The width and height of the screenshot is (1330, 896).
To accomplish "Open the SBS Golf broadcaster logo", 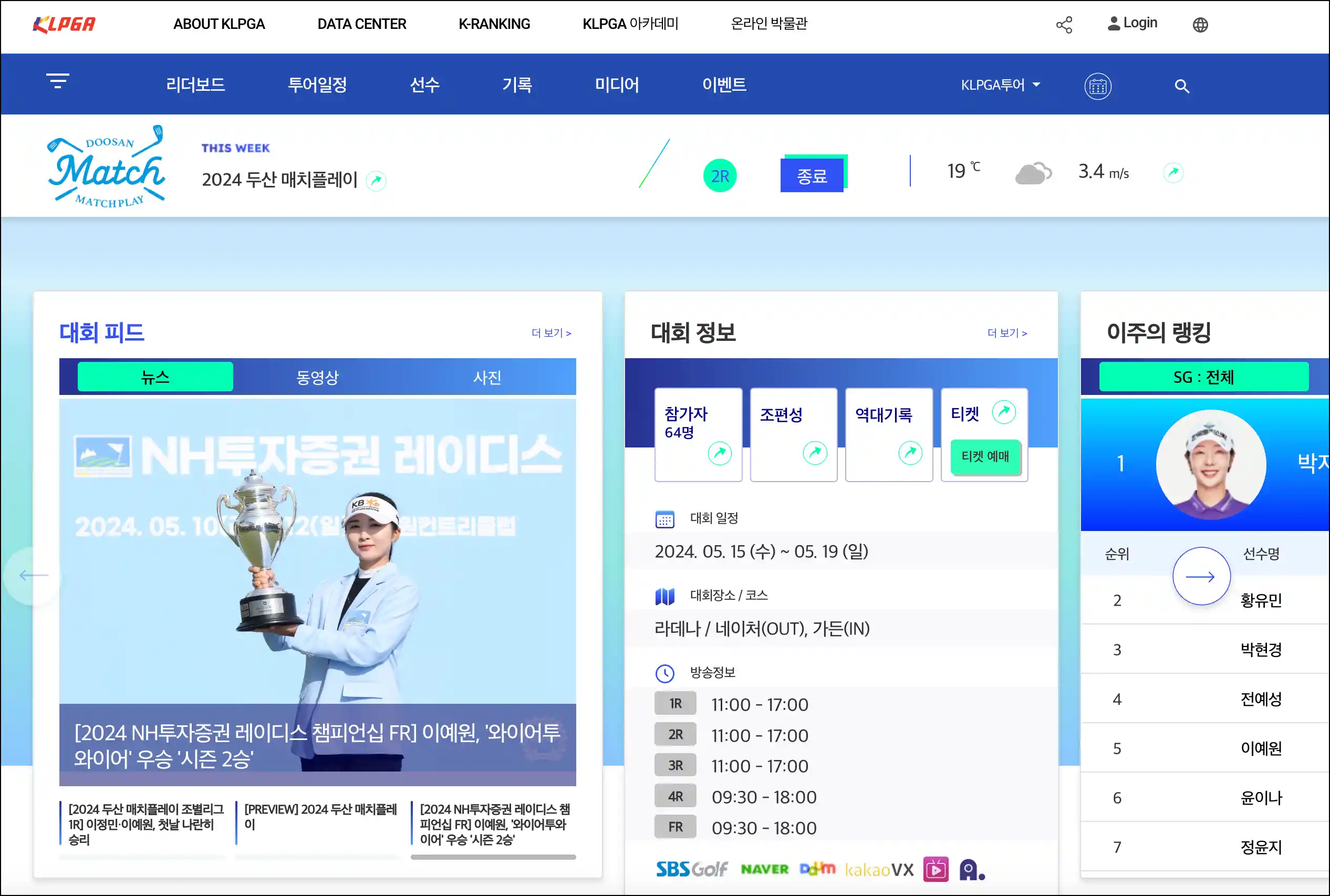I will click(692, 869).
